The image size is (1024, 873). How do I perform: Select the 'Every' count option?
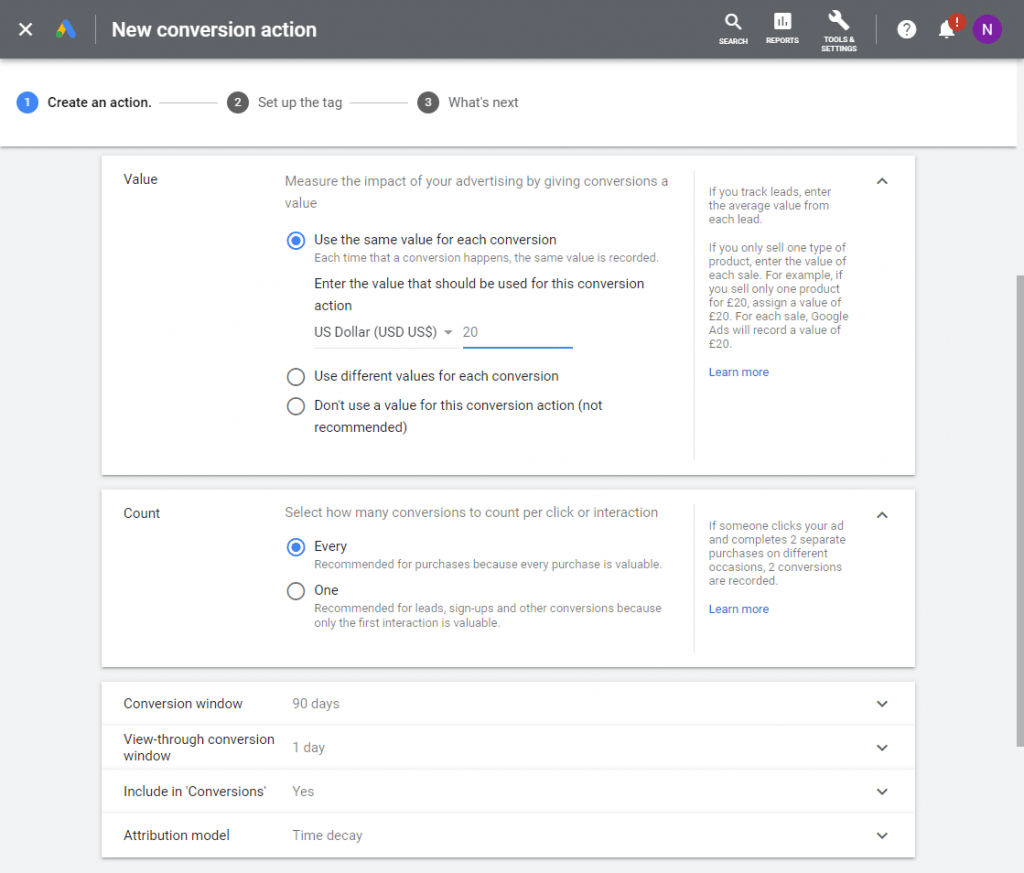296,547
